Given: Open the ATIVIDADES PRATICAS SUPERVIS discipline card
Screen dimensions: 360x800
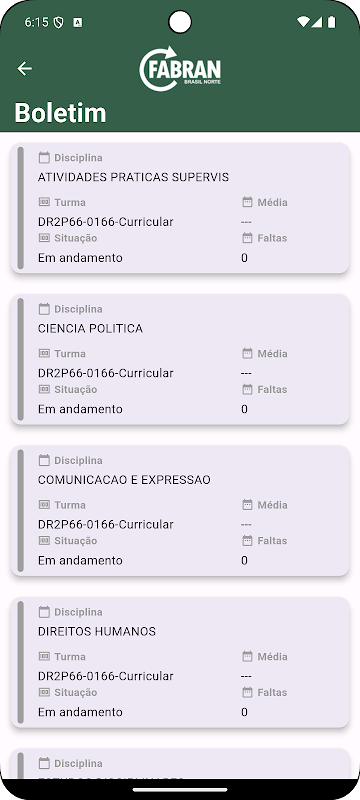Looking at the screenshot, I should (180, 208).
